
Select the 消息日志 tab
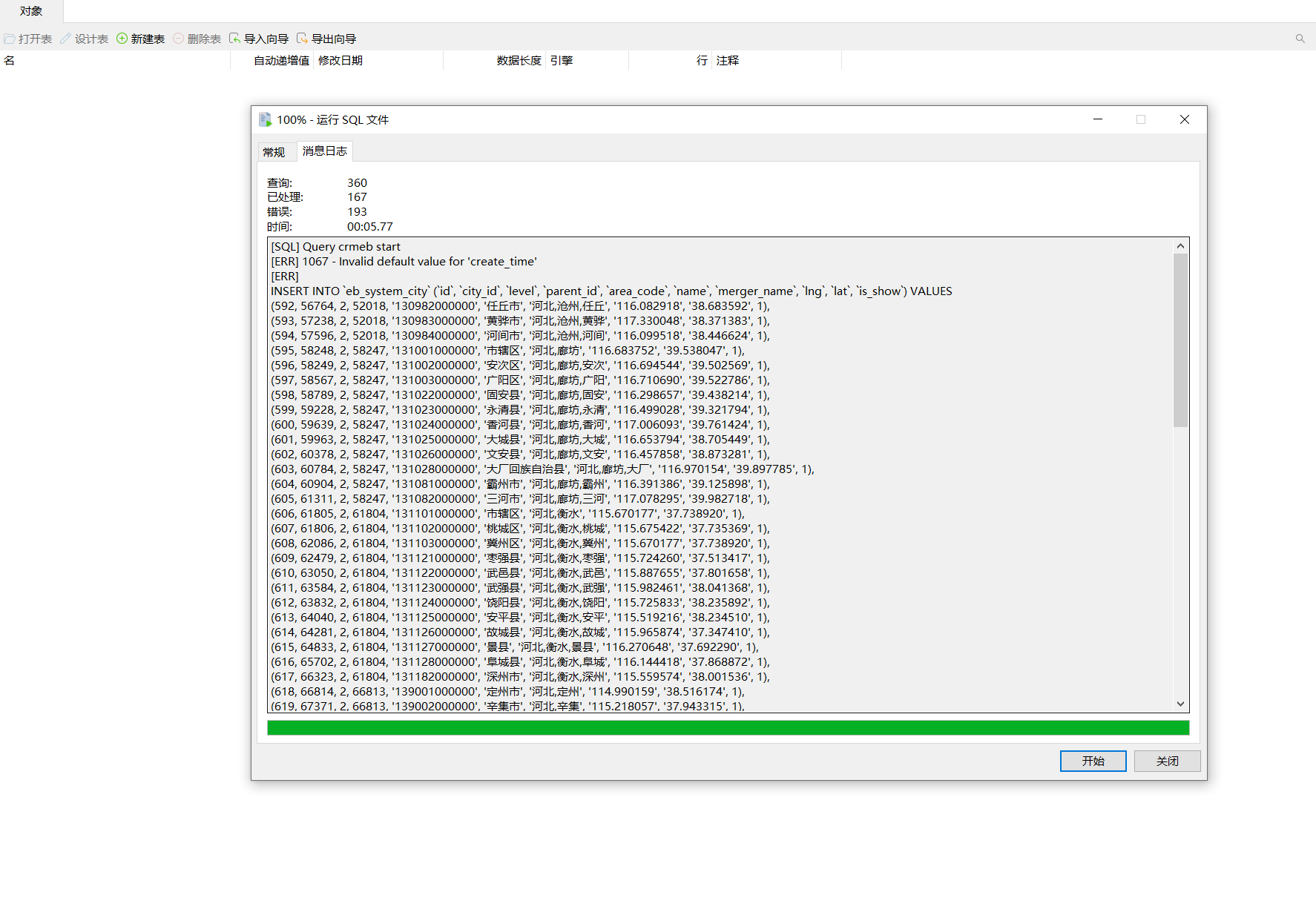click(x=325, y=151)
